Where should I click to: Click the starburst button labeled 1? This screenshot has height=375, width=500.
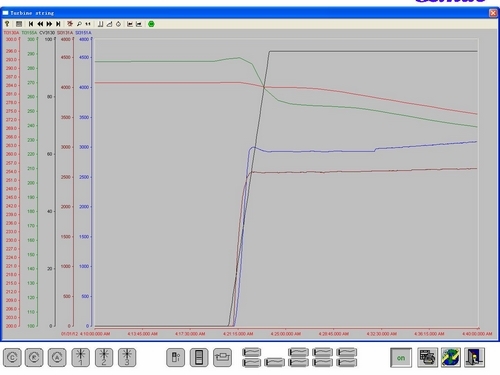tap(81, 358)
